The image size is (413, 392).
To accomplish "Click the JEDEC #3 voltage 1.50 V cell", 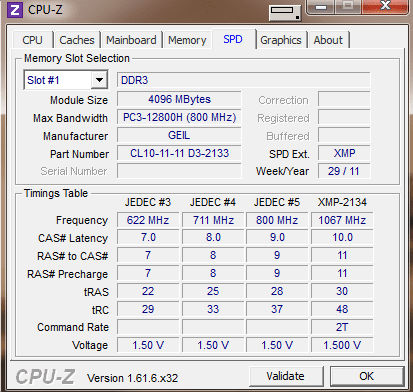I will coord(148,345).
